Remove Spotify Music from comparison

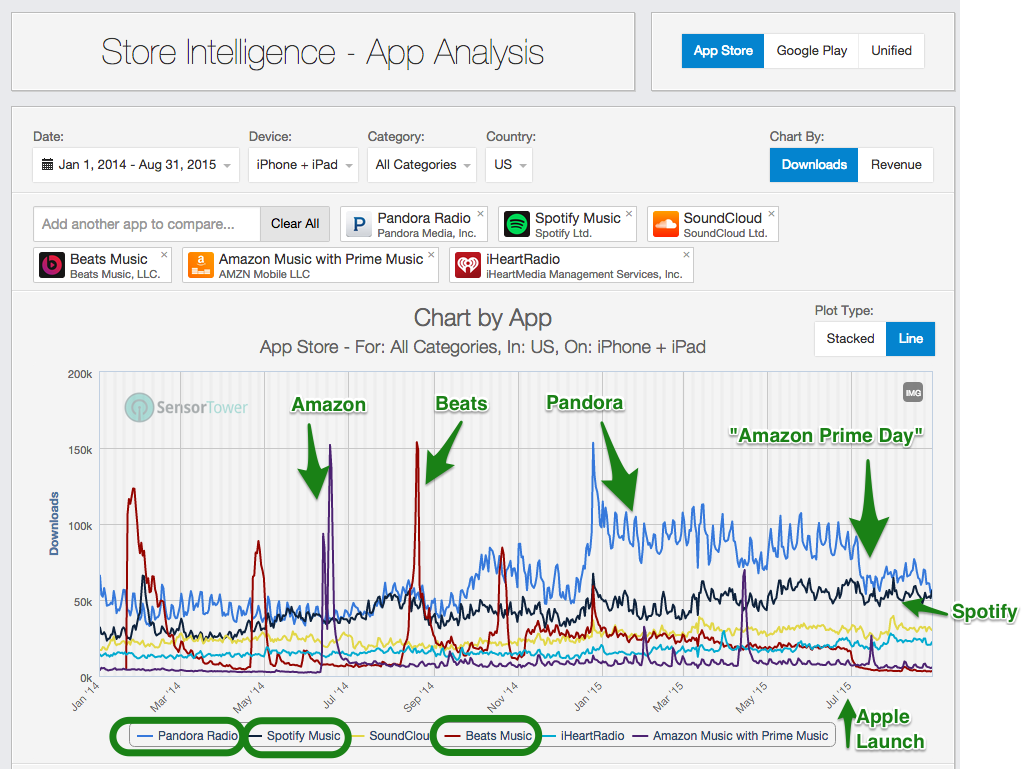coord(629,214)
